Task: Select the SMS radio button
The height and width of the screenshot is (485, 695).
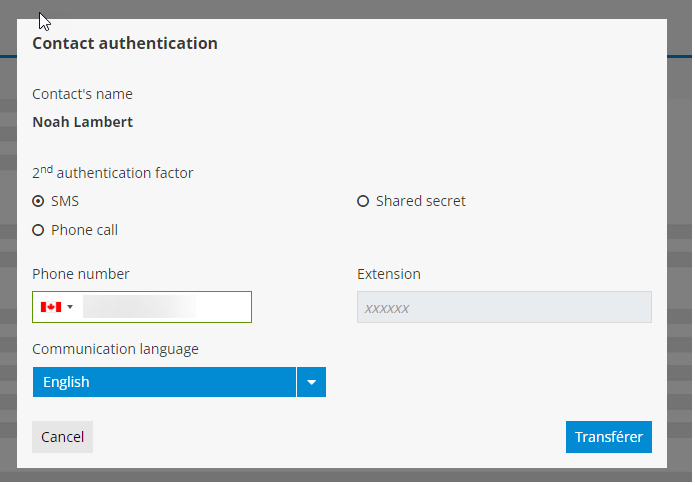Action: [38, 201]
